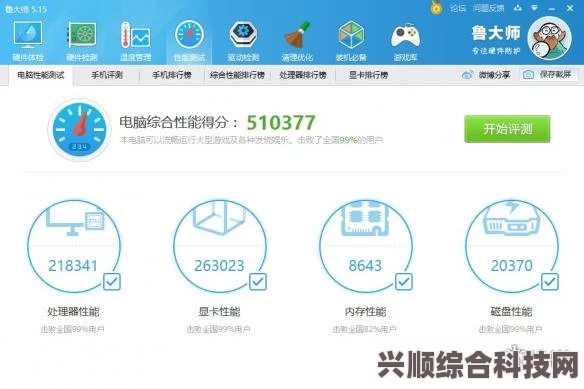The width and height of the screenshot is (584, 389).
Task: Click the skin change icon in title bar
Action: click(x=518, y=8)
